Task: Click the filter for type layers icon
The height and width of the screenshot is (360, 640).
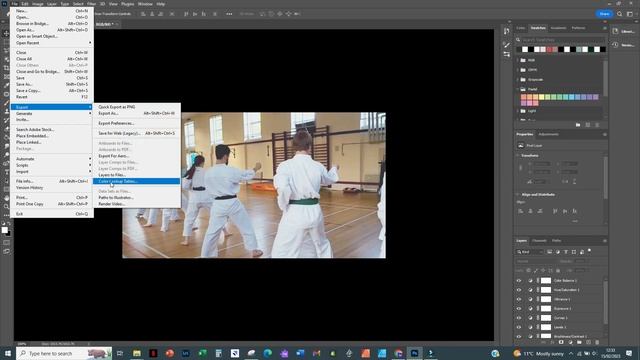Action: [566, 252]
